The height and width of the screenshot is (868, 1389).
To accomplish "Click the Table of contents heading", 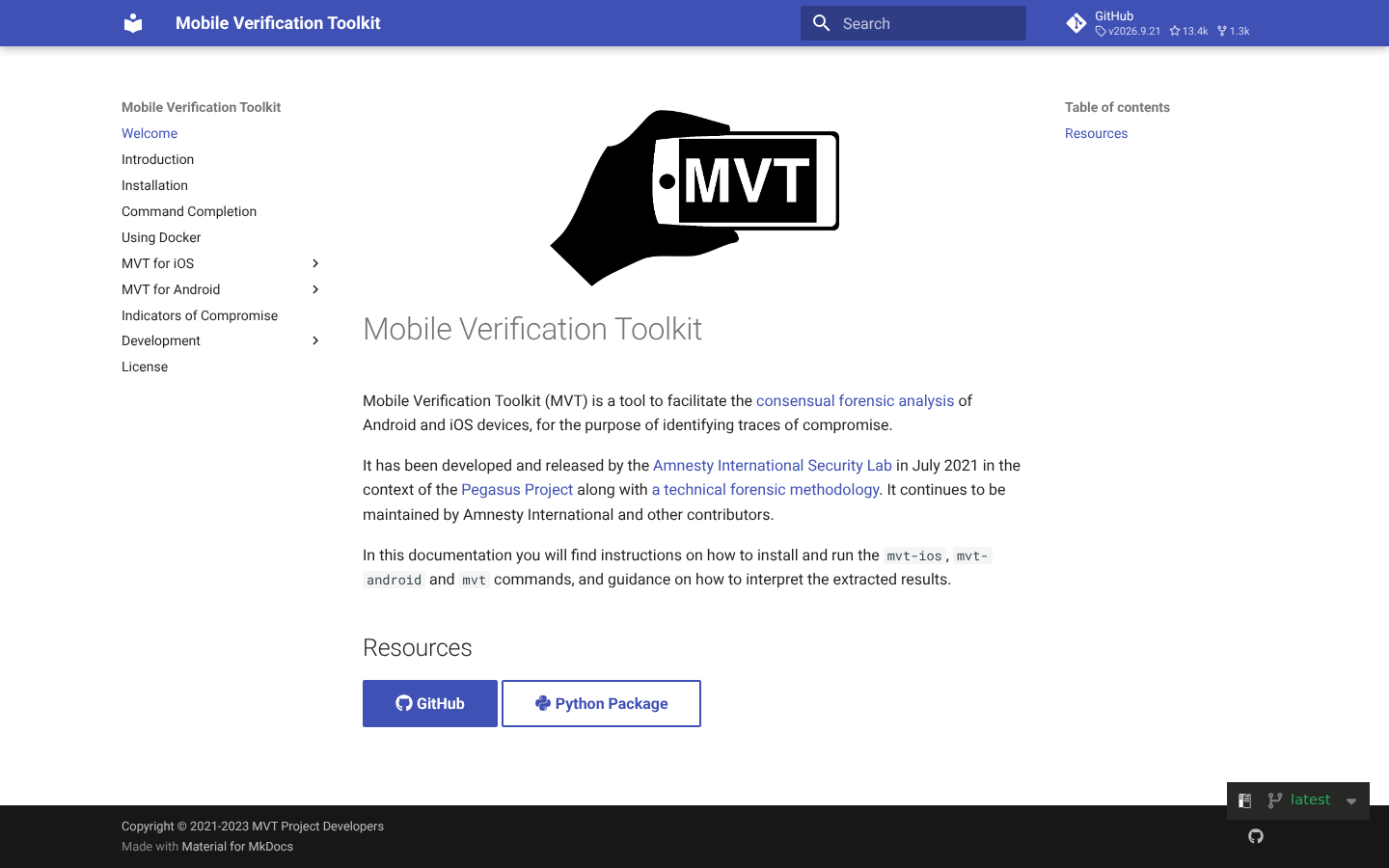I will (x=1117, y=107).
